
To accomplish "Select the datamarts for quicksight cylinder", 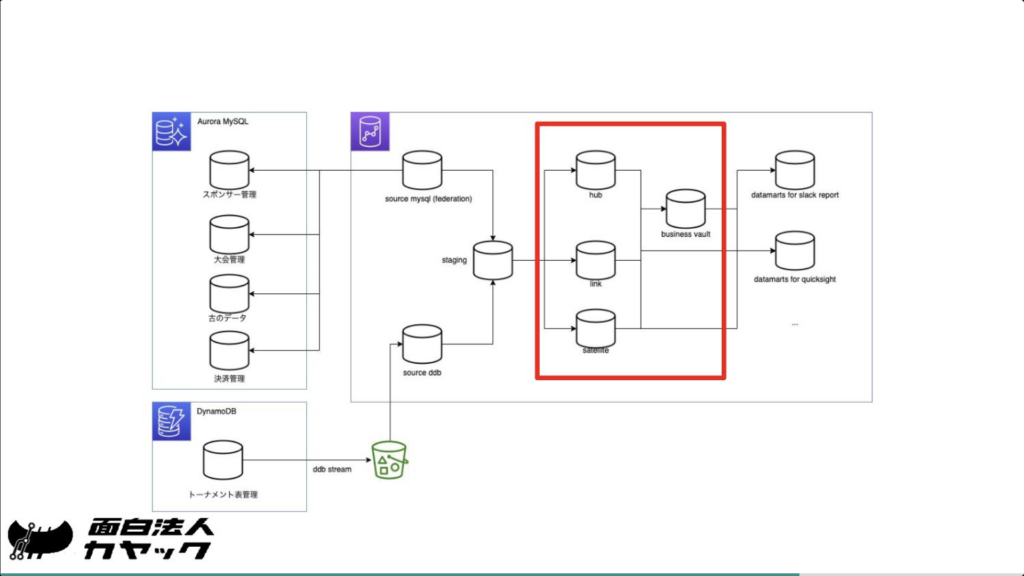I will [794, 250].
